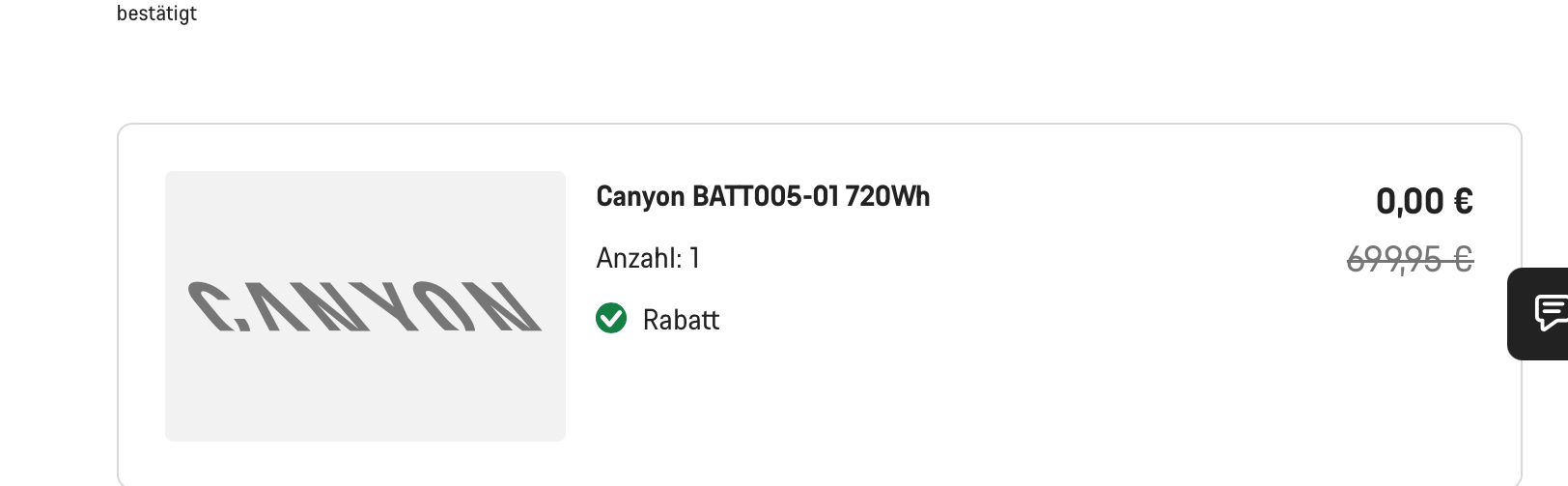Screen dimensions: 1568x486
Task: Click the discounted price 0,00 €
Action: (x=1424, y=201)
